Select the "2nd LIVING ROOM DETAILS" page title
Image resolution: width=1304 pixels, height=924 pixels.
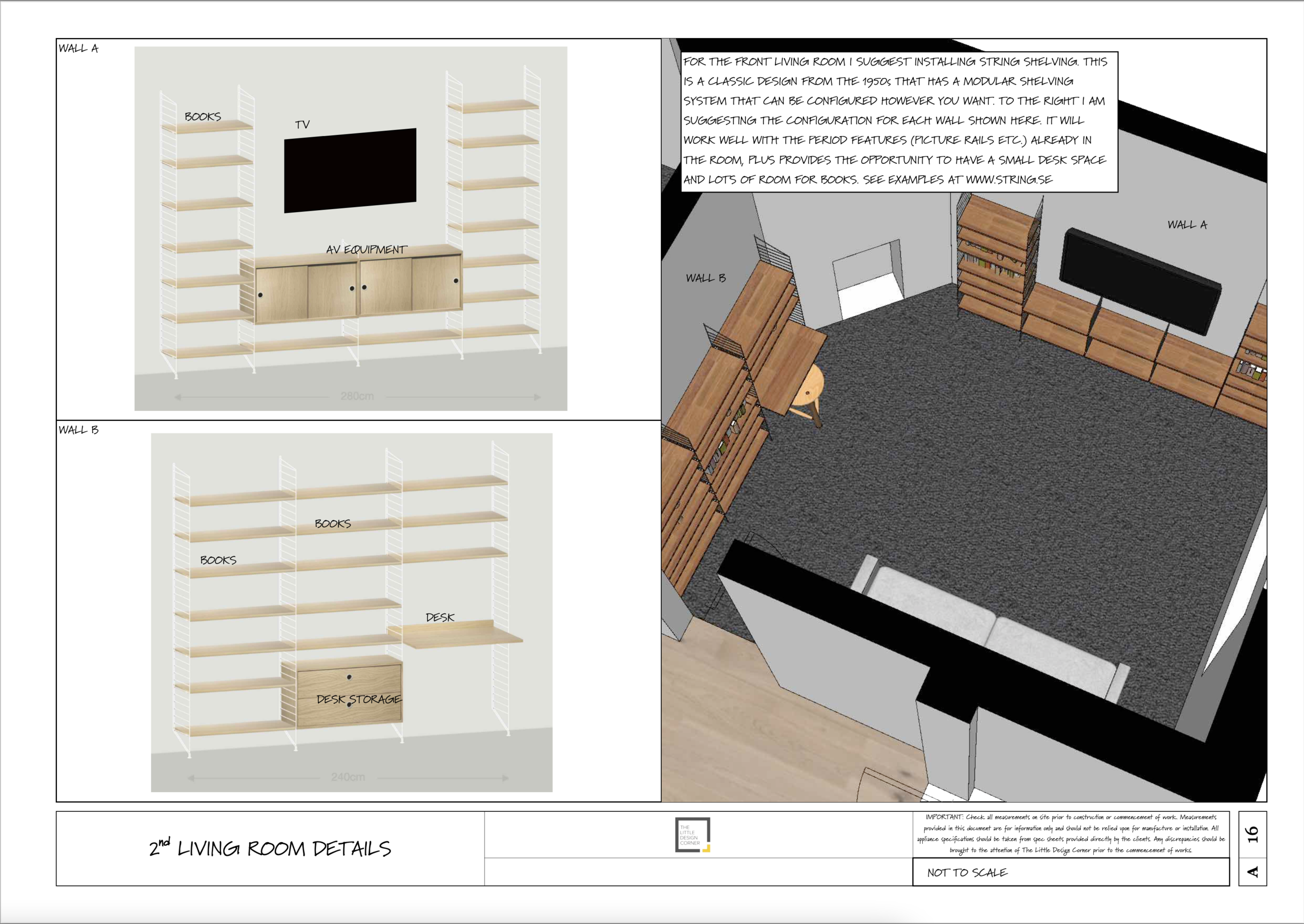270,848
